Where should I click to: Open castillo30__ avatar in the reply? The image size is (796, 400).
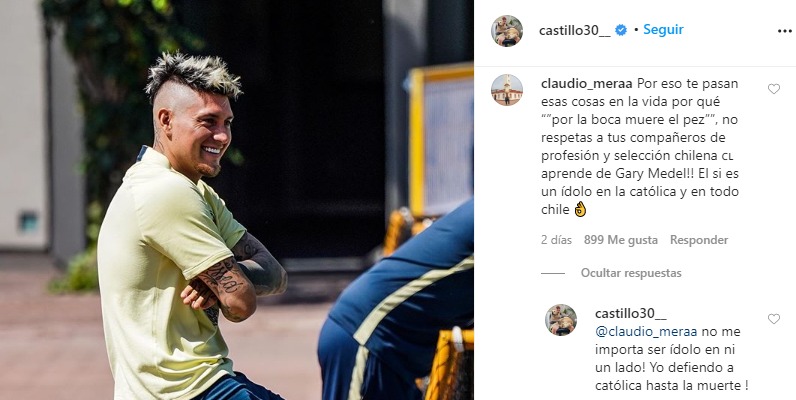coord(561,320)
